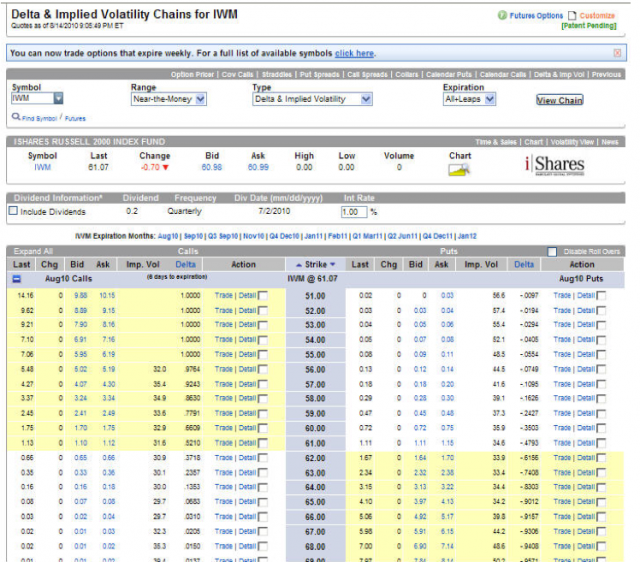This screenshot has width=640, height=562.
Task: Click the Int Rate input field
Action: tap(354, 212)
